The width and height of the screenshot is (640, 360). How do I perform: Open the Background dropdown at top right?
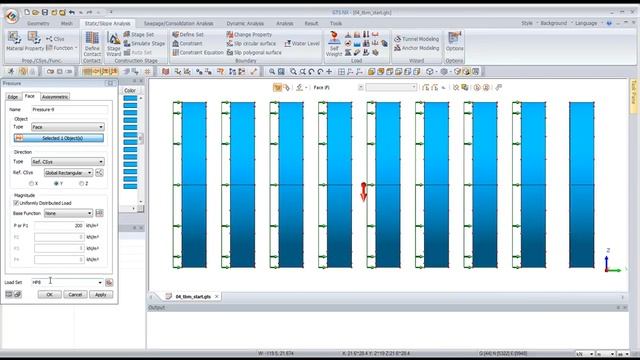[556, 23]
